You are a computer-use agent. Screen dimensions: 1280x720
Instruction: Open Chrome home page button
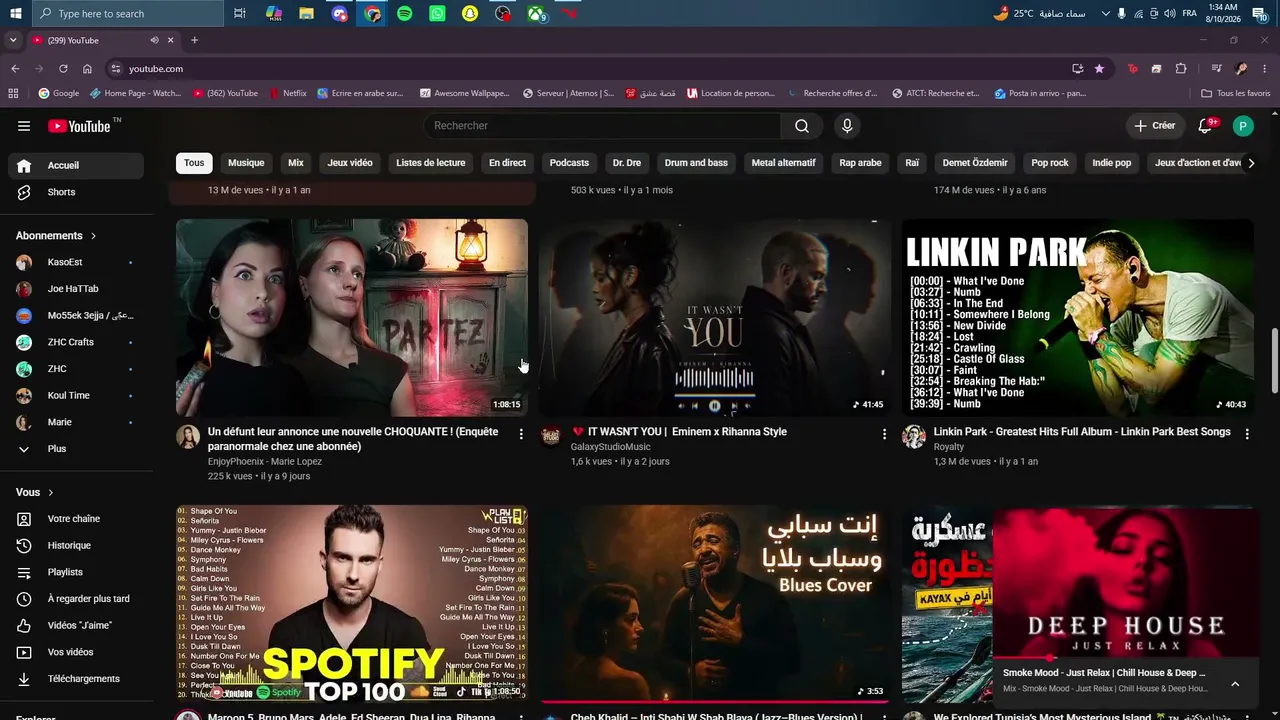pos(87,69)
